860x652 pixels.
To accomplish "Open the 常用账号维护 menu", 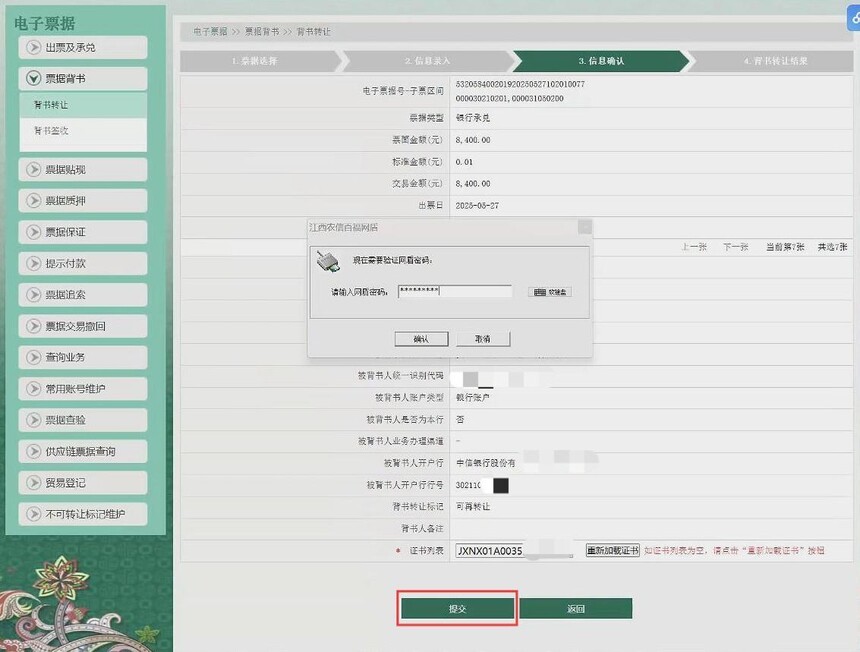I will pos(83,389).
